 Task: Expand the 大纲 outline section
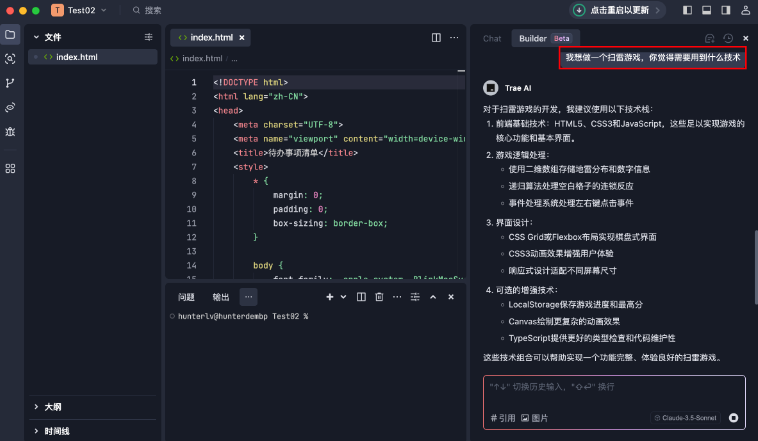[50, 407]
